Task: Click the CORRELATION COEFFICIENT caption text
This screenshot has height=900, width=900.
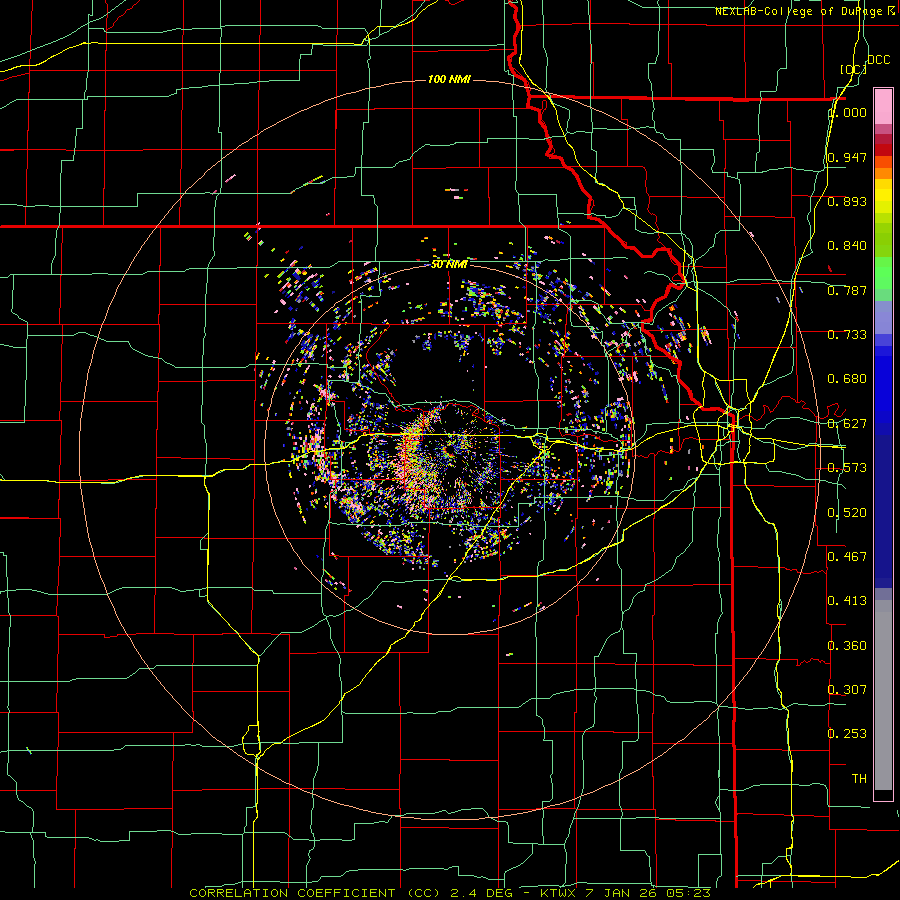Action: (296, 893)
